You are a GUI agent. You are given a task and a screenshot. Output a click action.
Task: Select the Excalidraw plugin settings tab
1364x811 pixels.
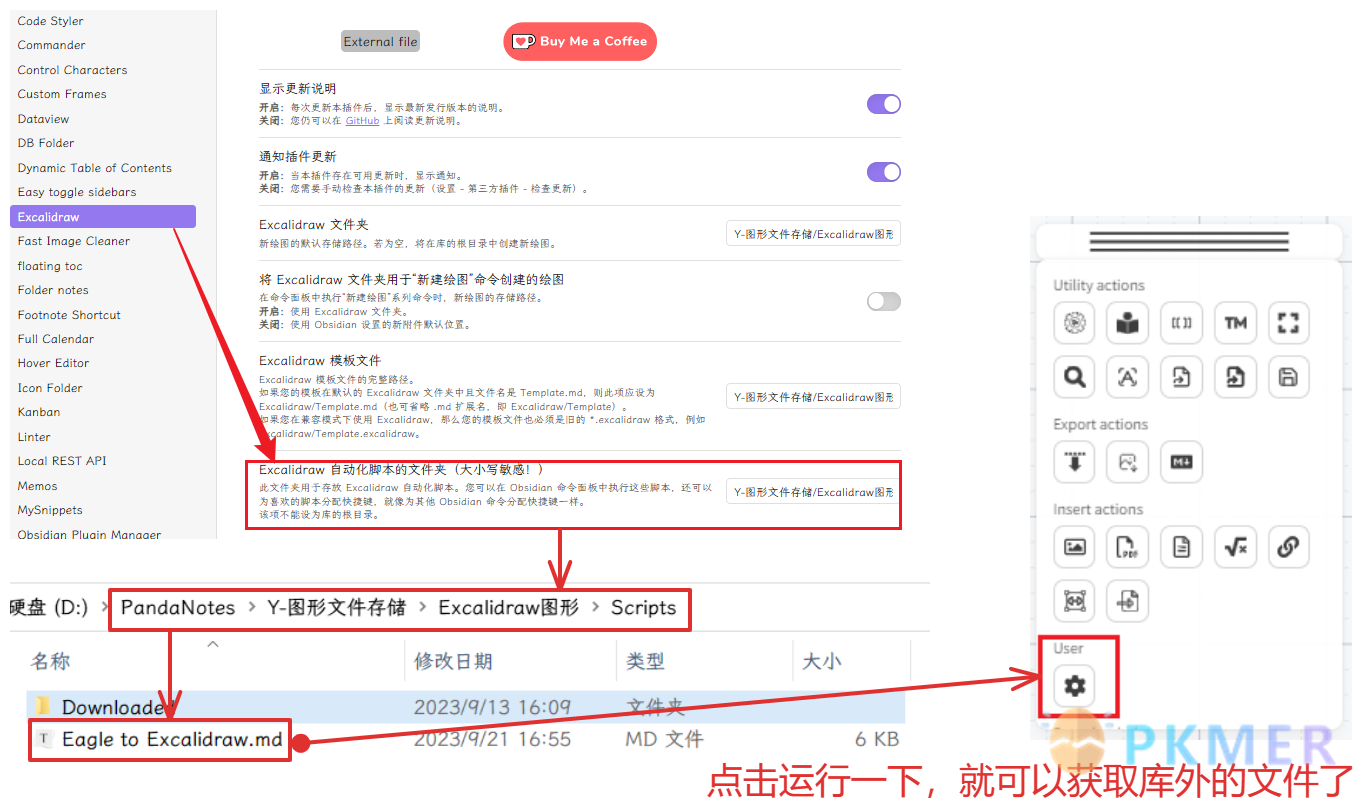(x=103, y=217)
